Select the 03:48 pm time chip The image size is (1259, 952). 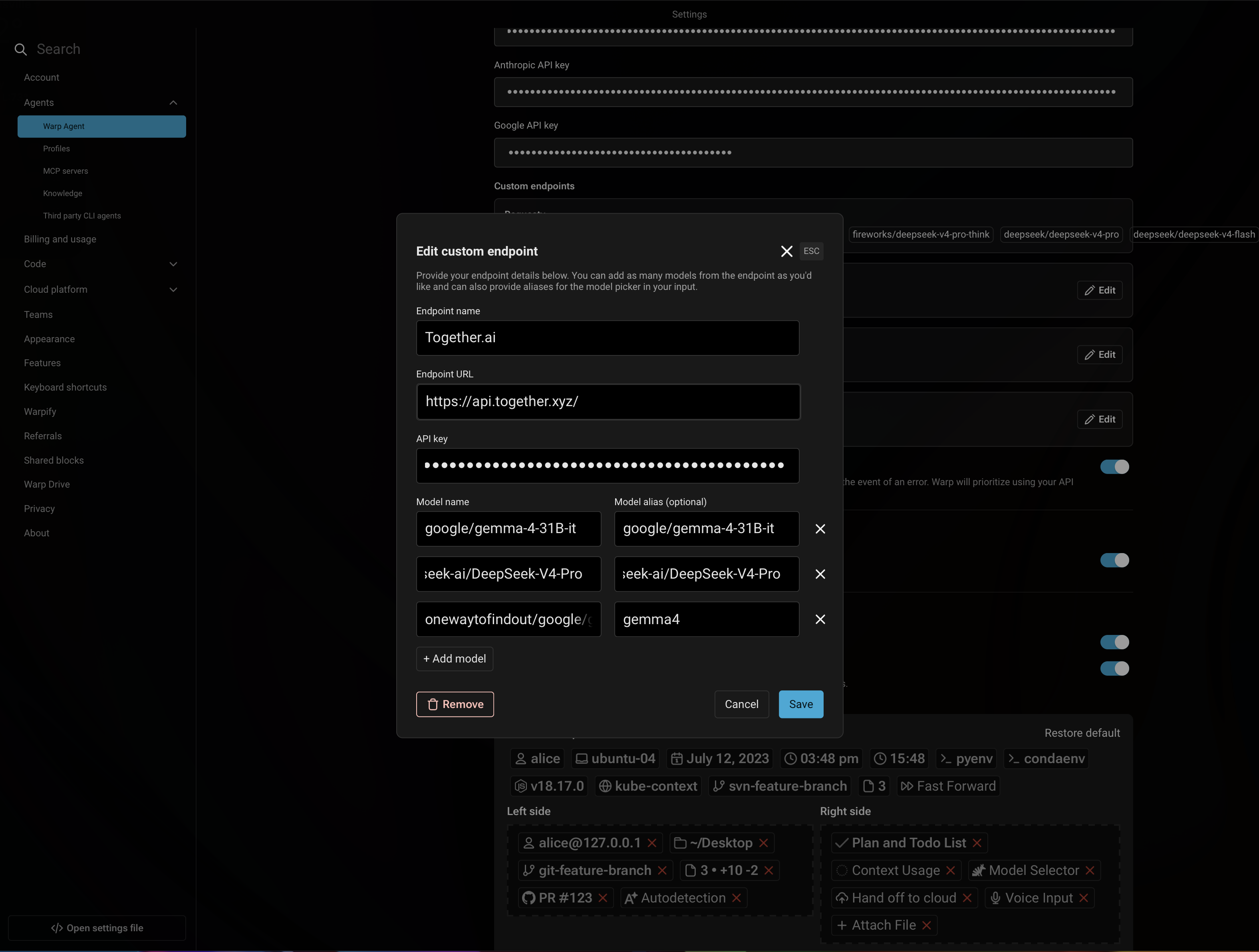click(x=821, y=759)
